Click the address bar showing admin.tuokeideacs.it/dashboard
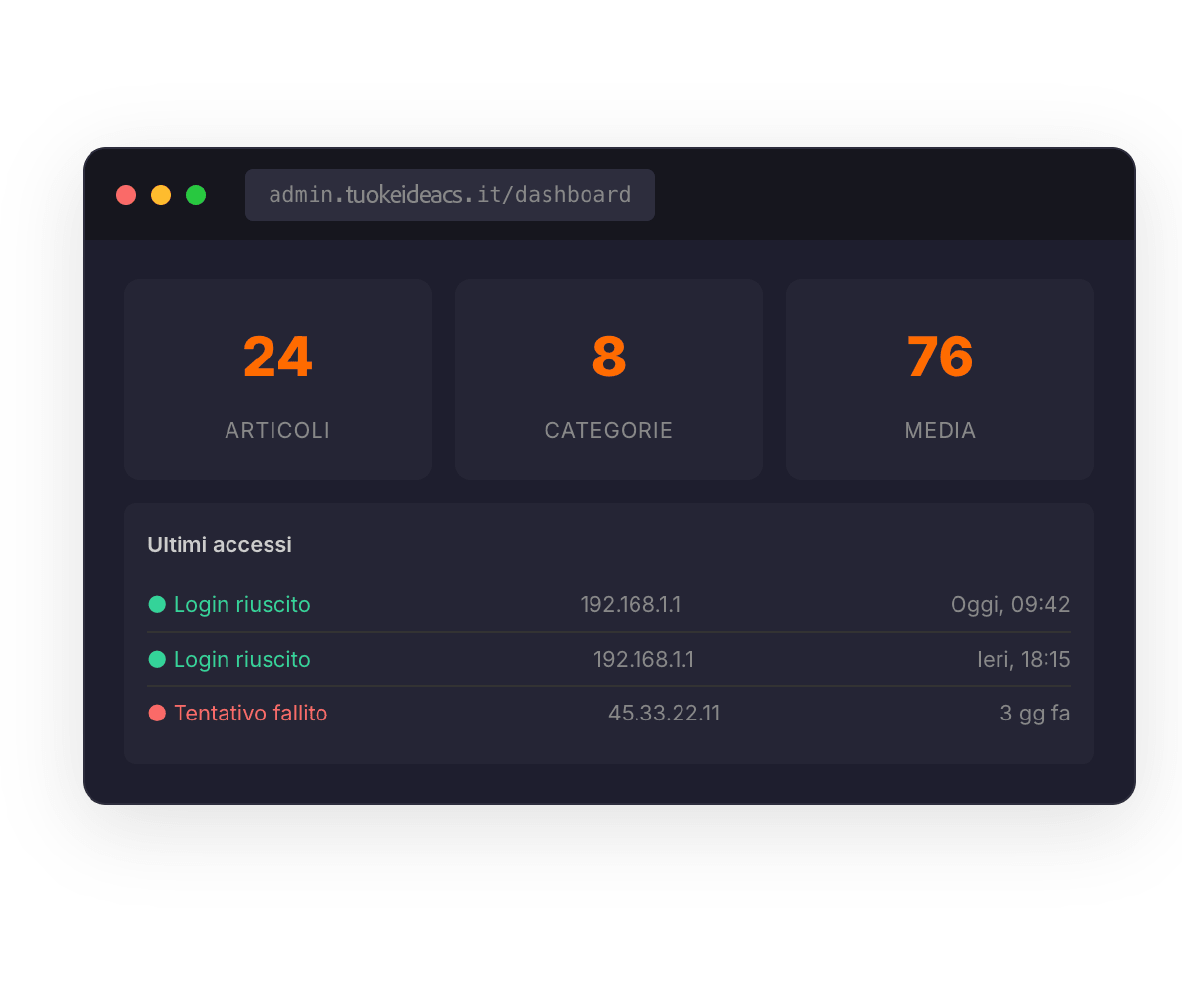 coord(450,195)
